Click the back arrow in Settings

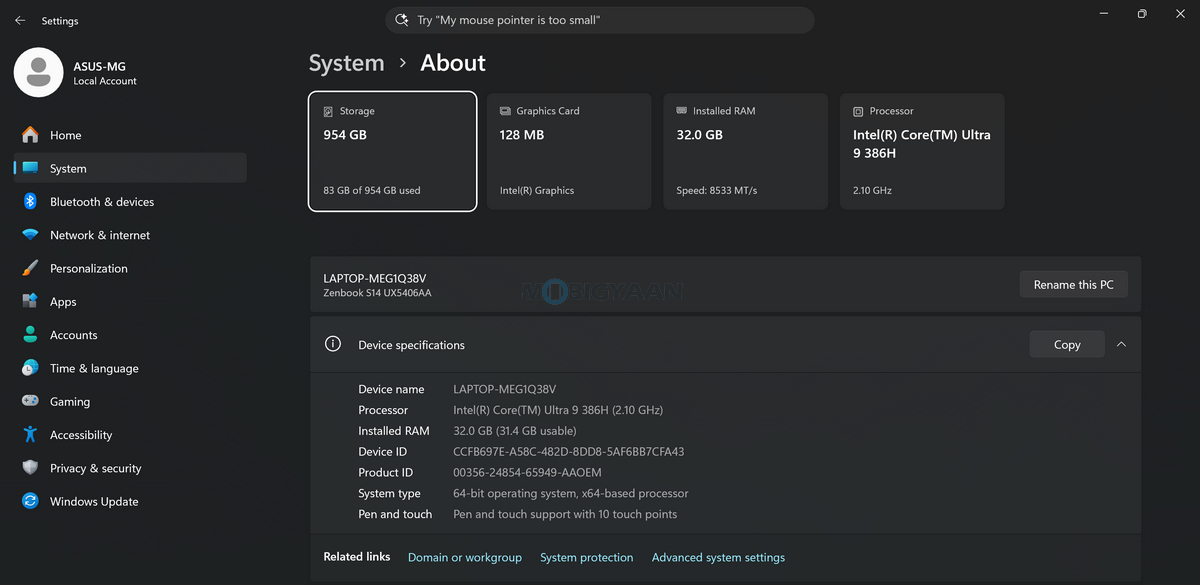pos(20,20)
